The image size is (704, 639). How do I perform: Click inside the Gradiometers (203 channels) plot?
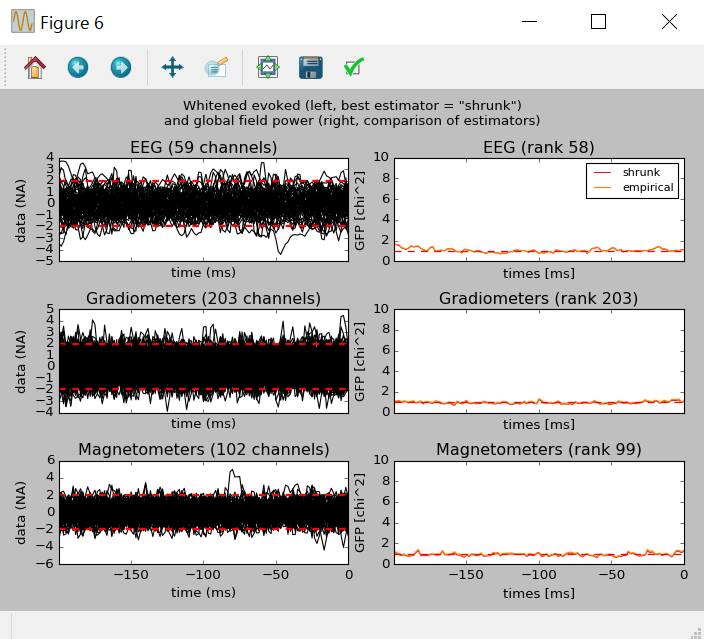coord(204,360)
